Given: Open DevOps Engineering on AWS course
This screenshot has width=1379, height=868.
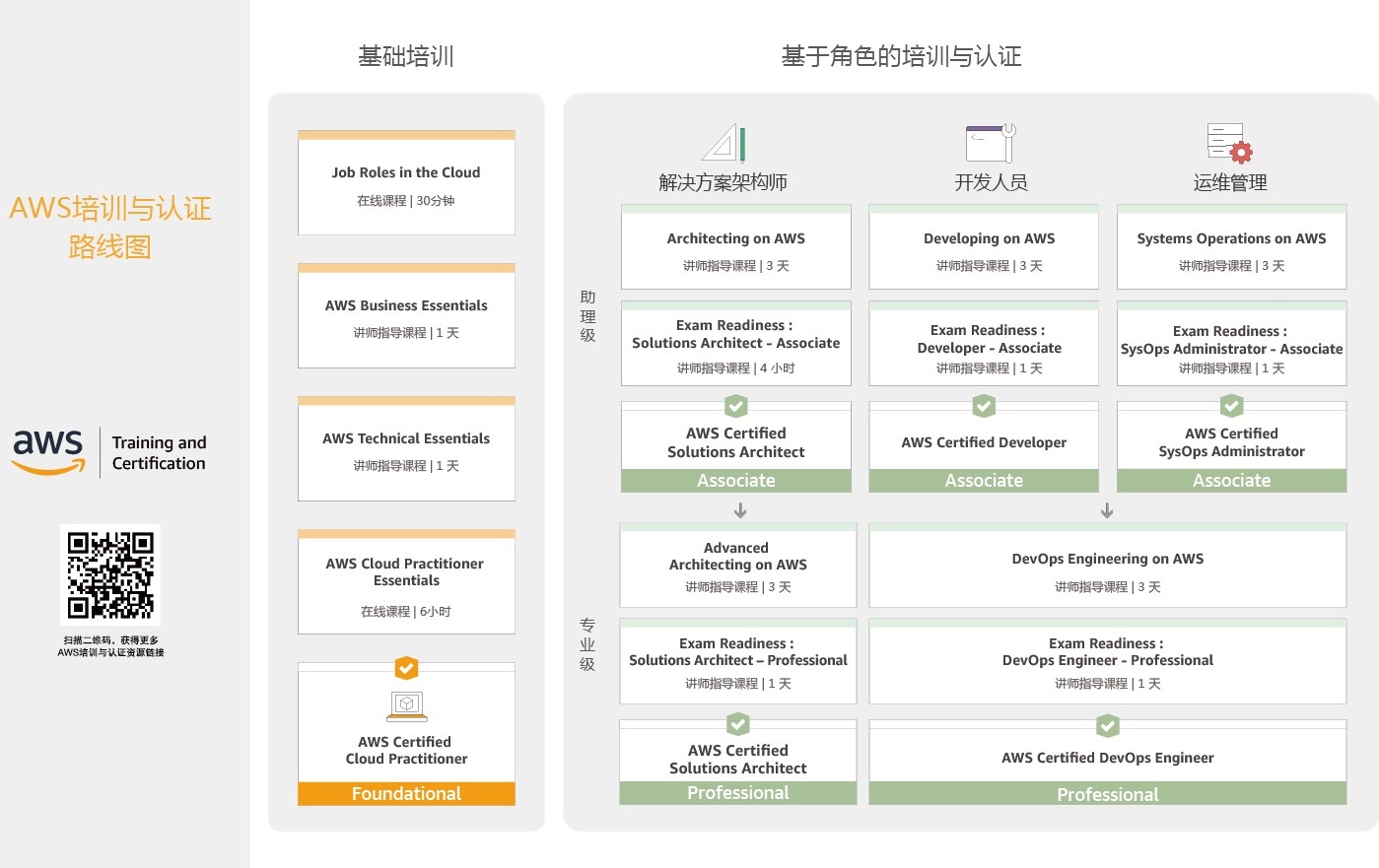Looking at the screenshot, I should point(1108,566).
